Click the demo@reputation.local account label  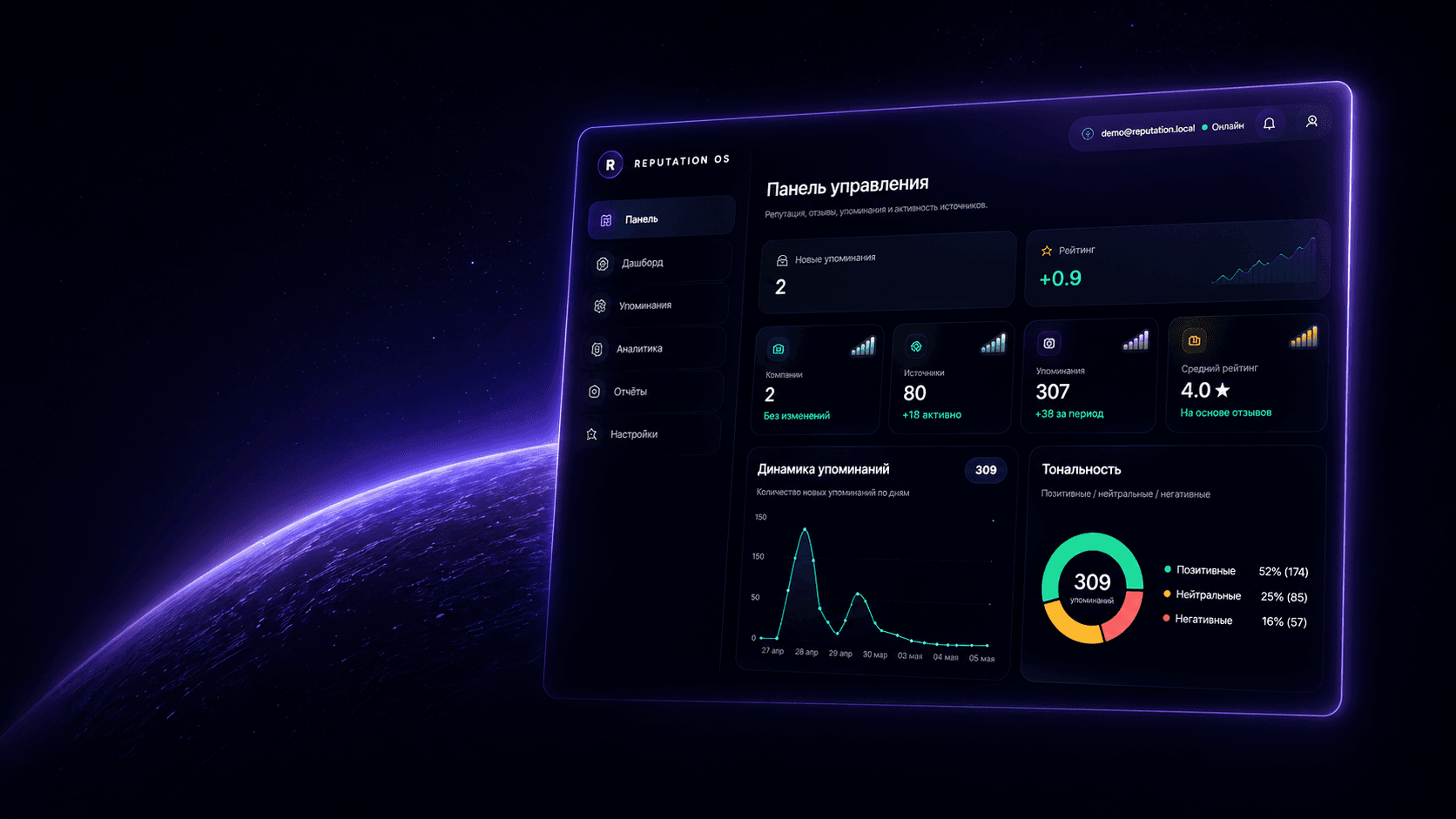click(x=1148, y=131)
